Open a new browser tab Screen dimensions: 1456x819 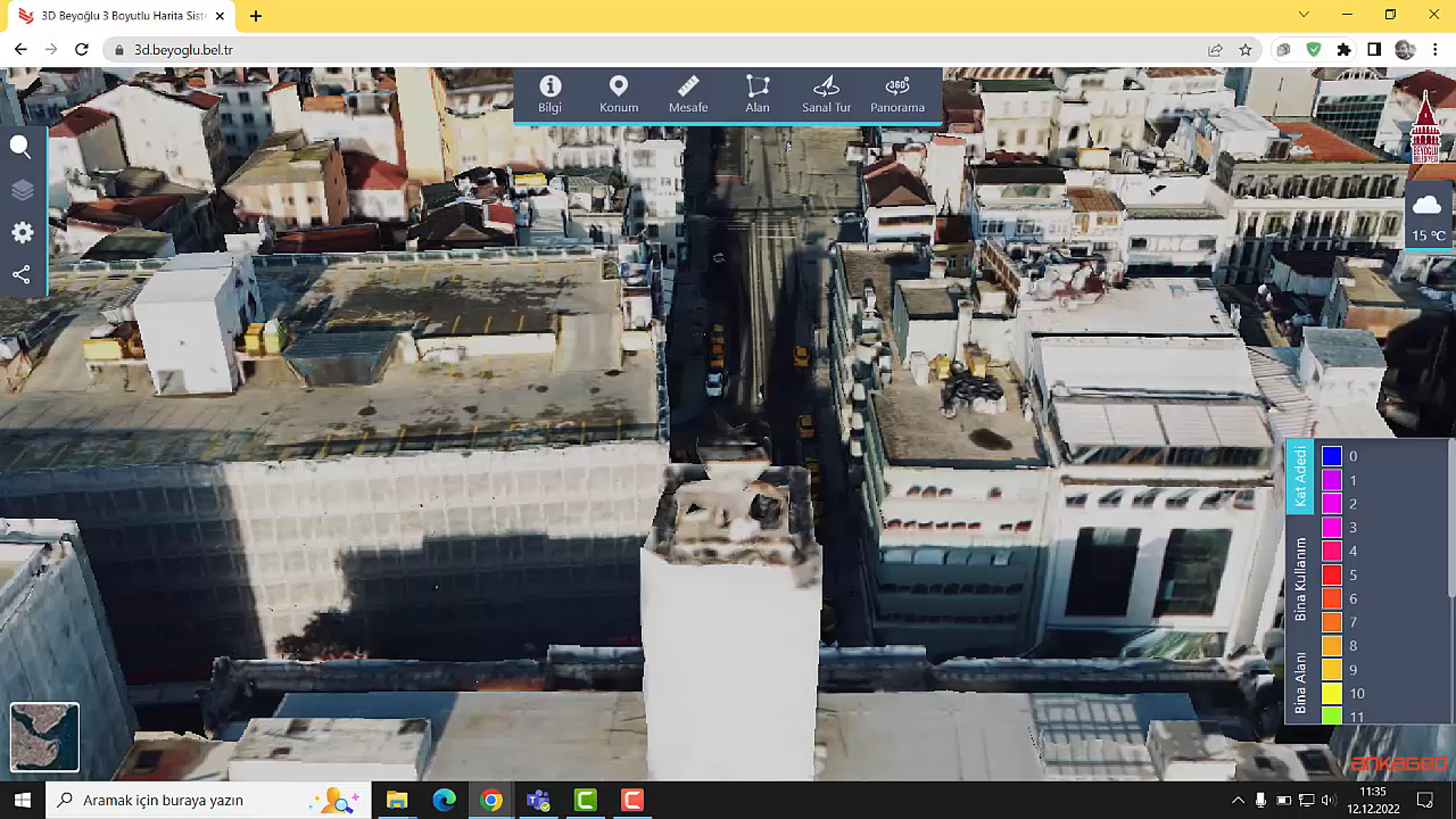[x=256, y=16]
